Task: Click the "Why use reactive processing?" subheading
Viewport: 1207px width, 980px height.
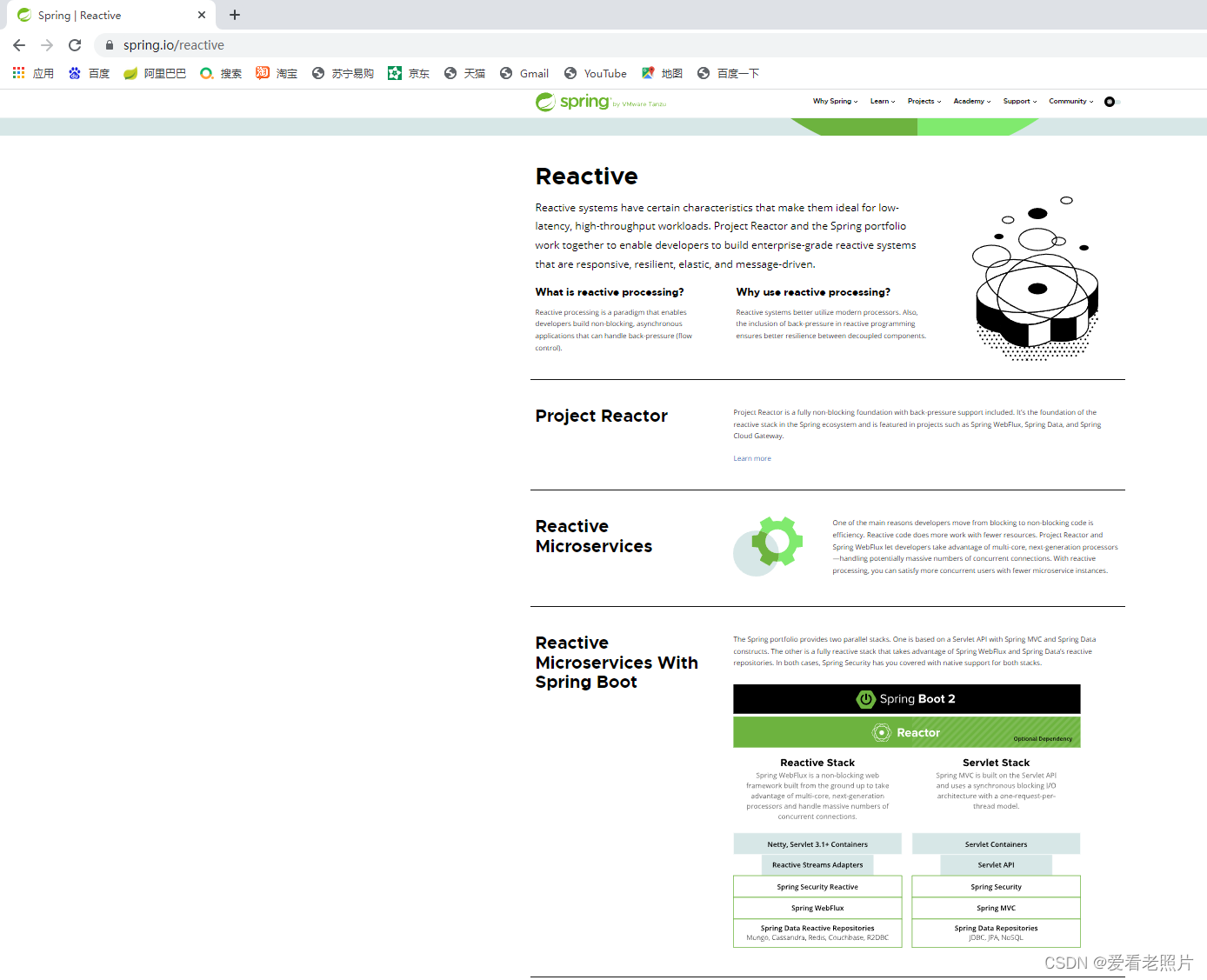Action: pos(813,292)
